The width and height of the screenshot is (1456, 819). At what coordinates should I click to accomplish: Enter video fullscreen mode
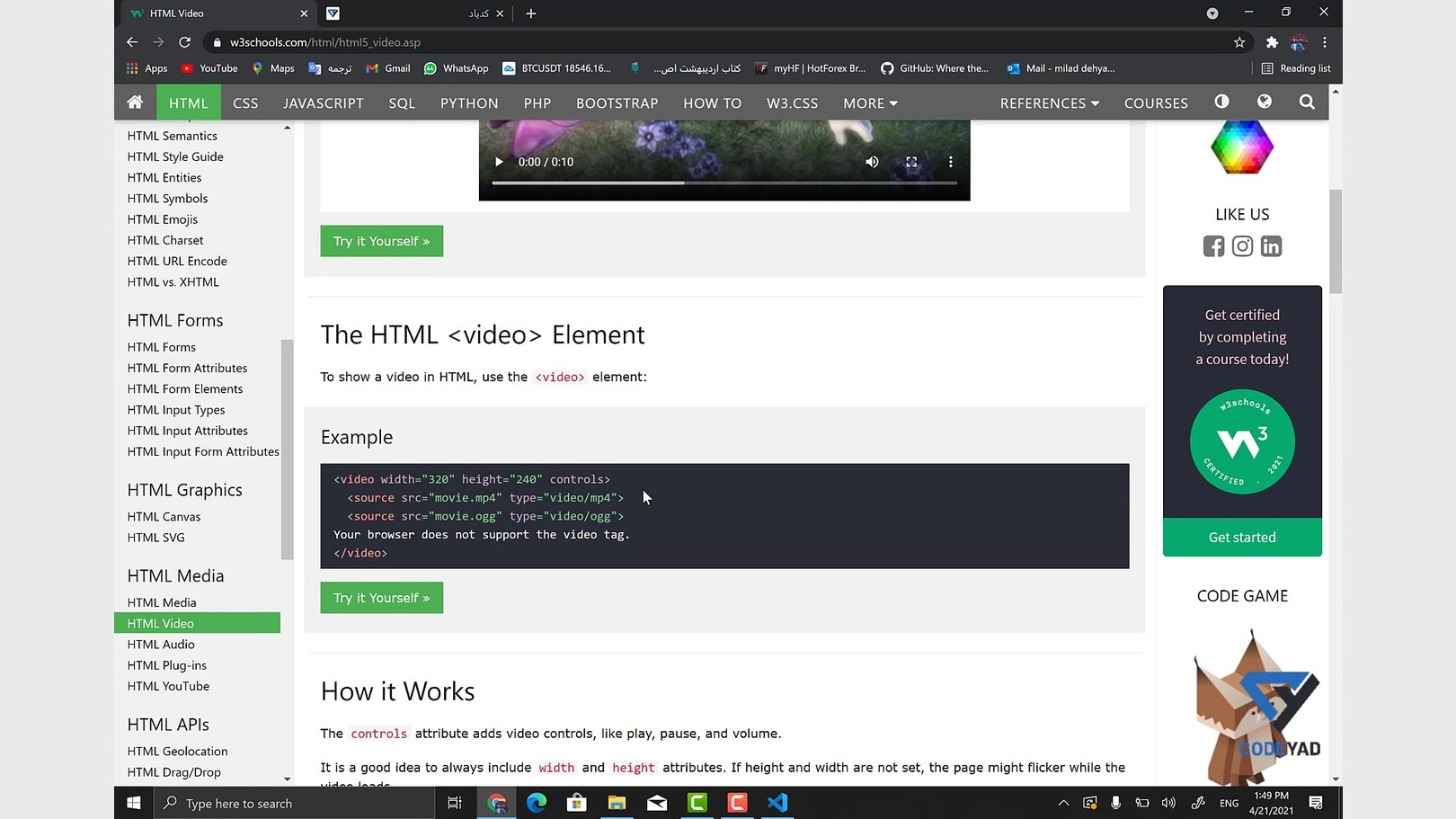[x=911, y=162]
